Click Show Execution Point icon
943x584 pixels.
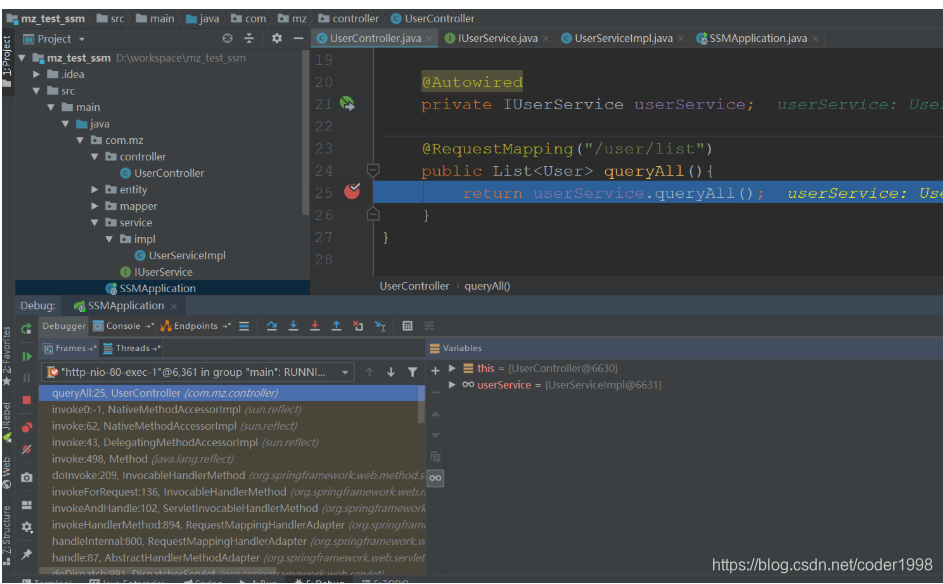coord(244,326)
